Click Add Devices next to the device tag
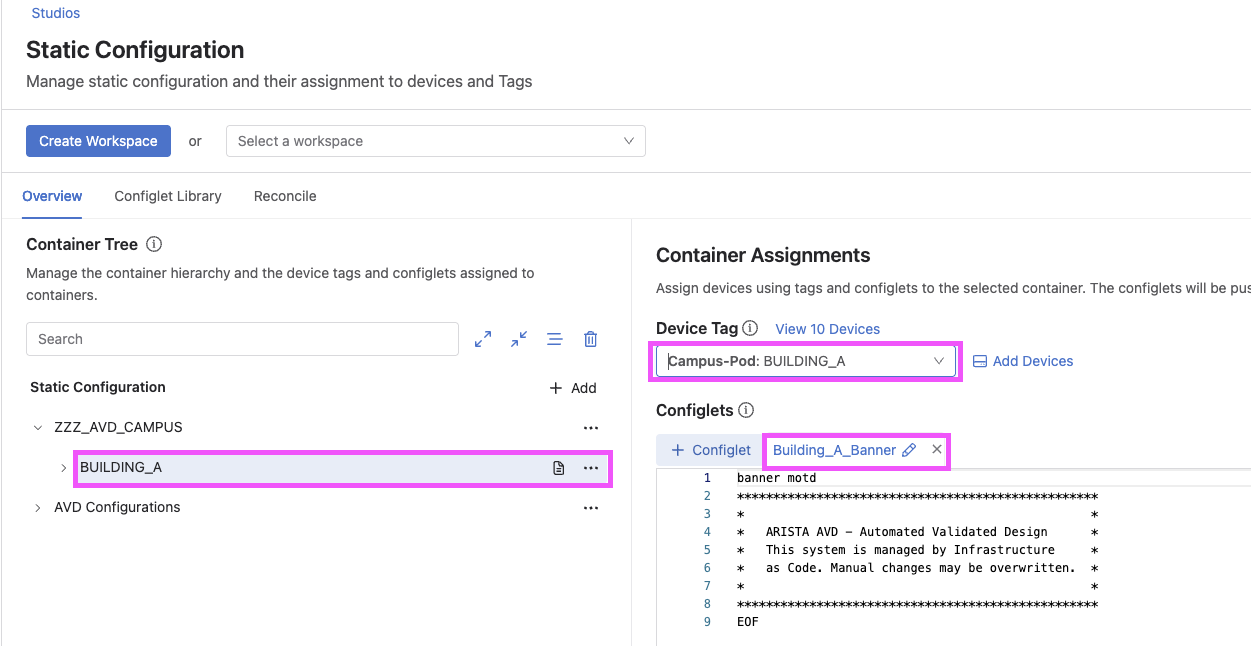The image size is (1251, 646). point(1023,360)
